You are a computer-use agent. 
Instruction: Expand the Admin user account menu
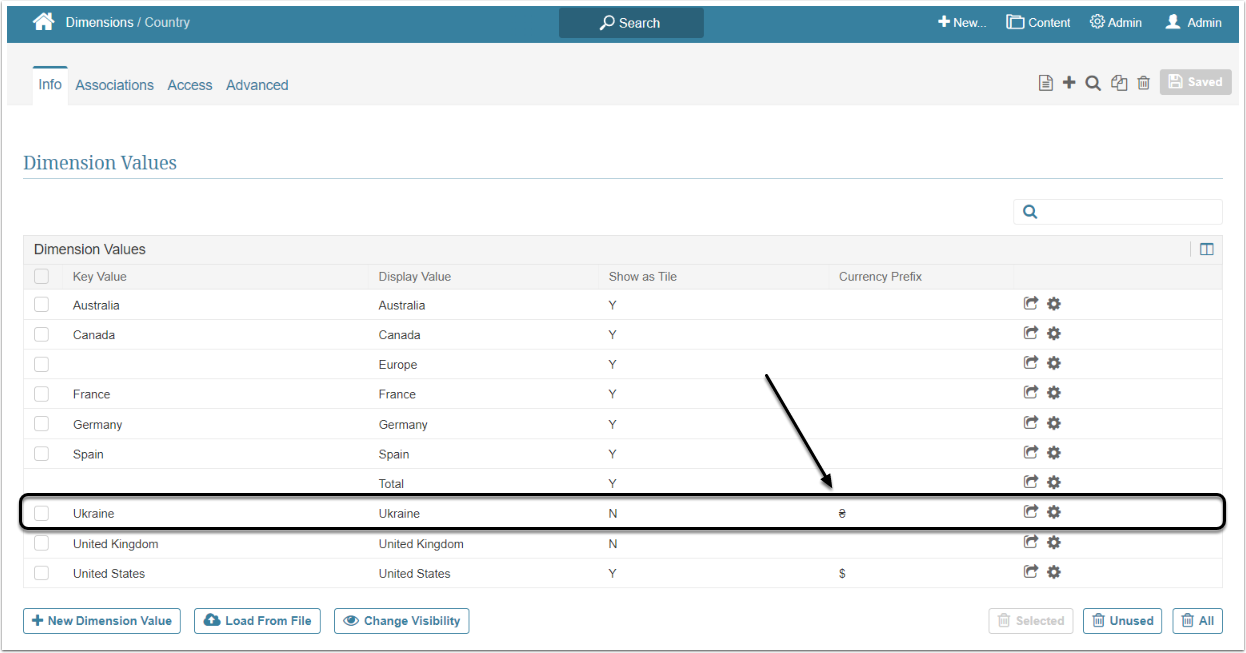(x=1193, y=22)
